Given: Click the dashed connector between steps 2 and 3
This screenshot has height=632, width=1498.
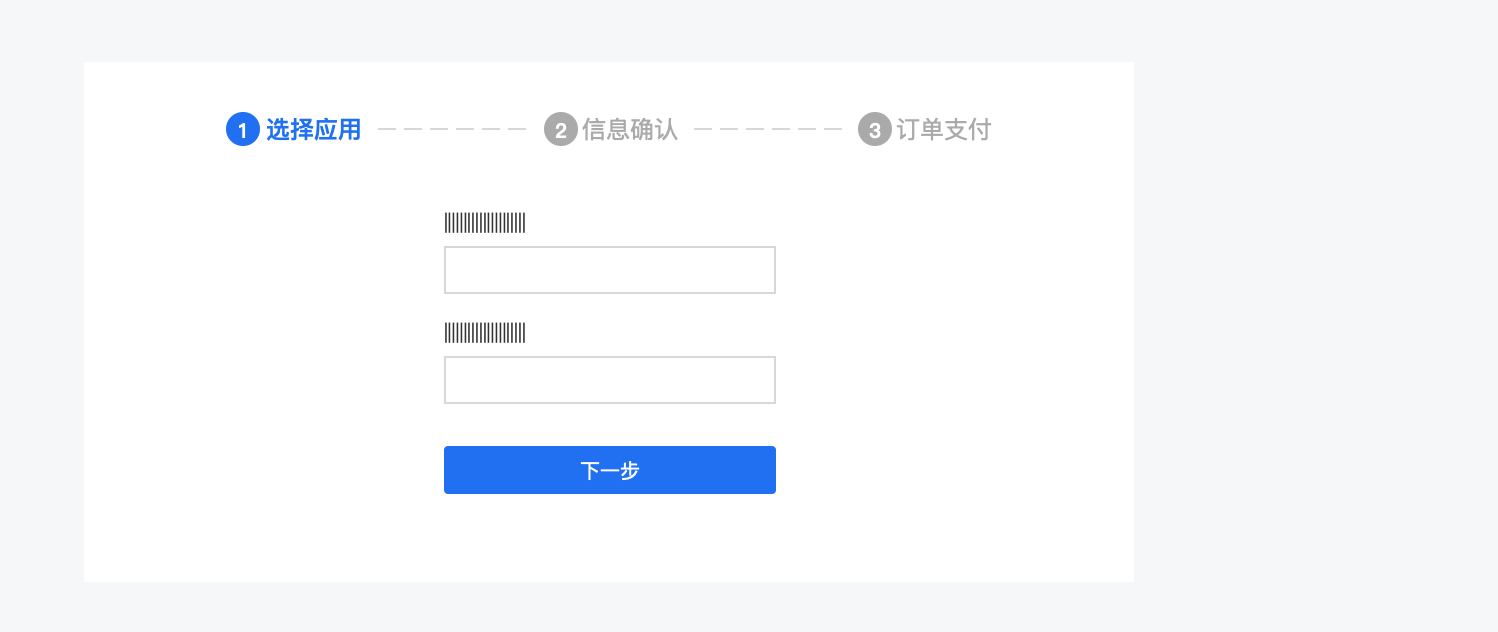Looking at the screenshot, I should (766, 129).
